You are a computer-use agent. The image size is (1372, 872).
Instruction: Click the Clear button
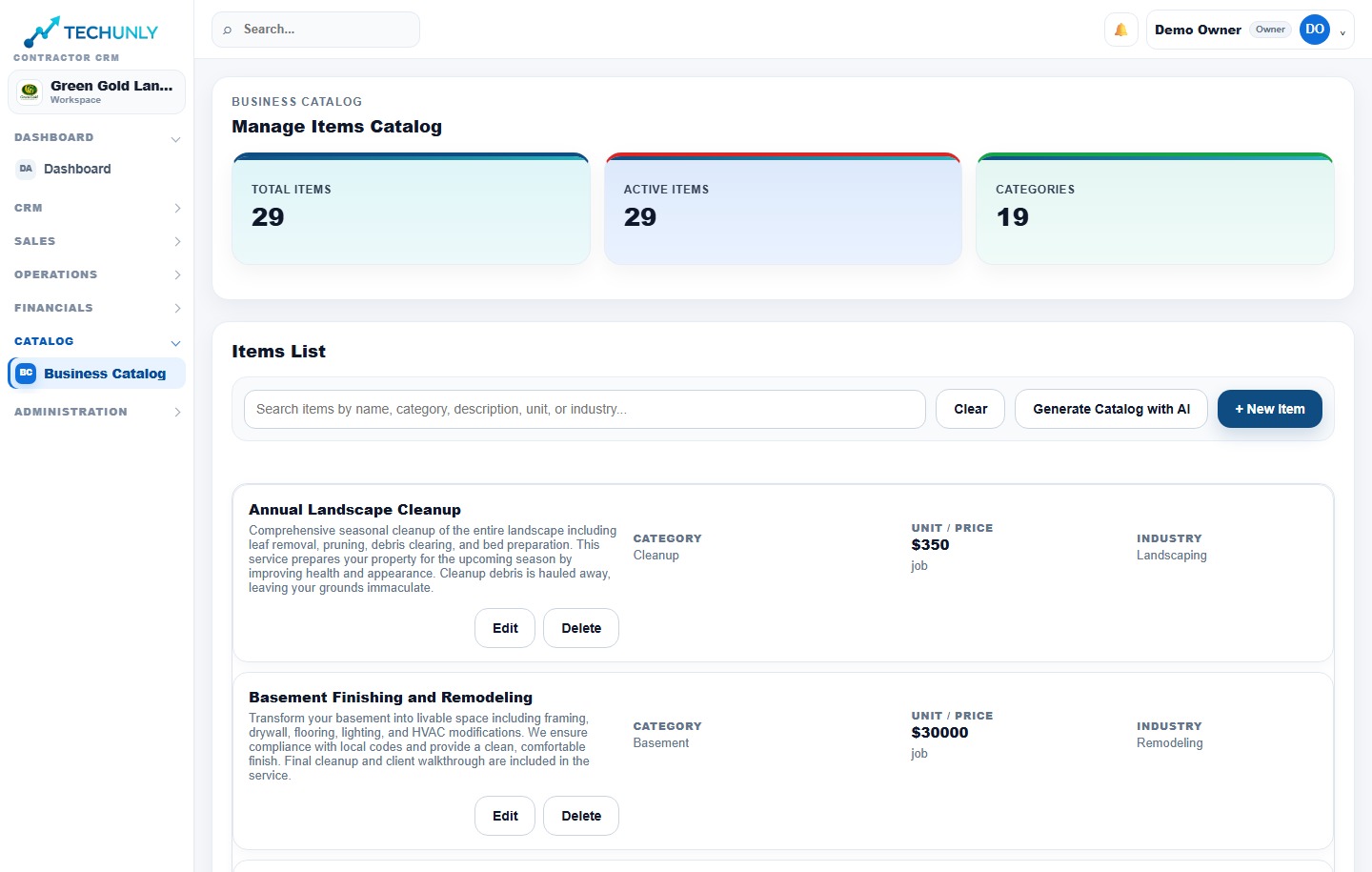(x=970, y=409)
